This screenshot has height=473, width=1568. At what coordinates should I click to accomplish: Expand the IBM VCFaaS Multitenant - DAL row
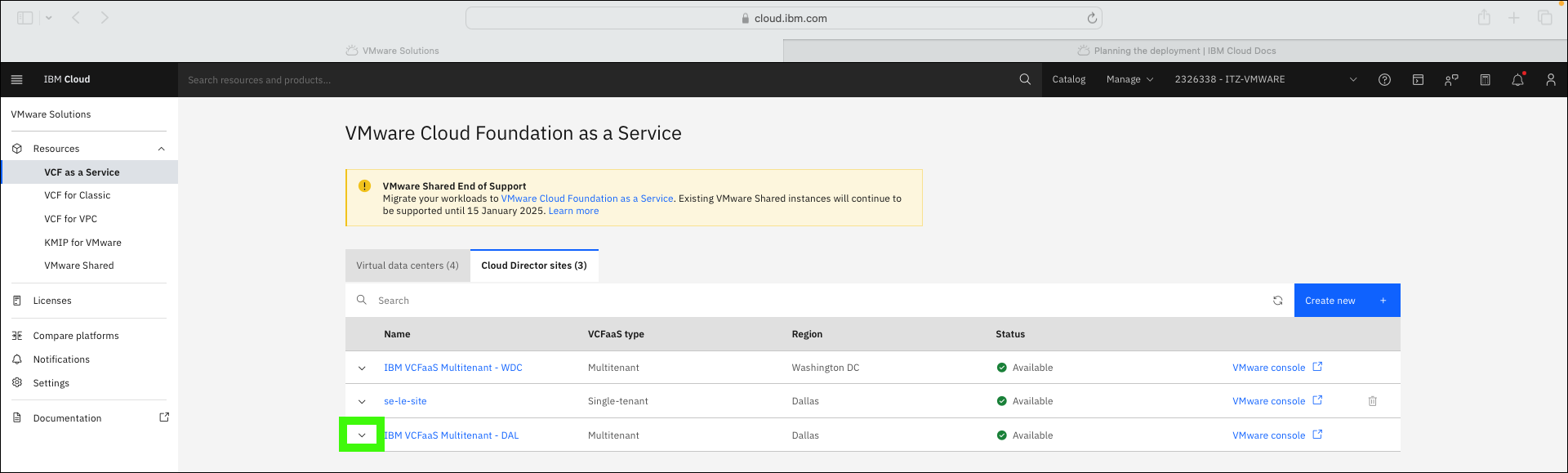(x=362, y=435)
